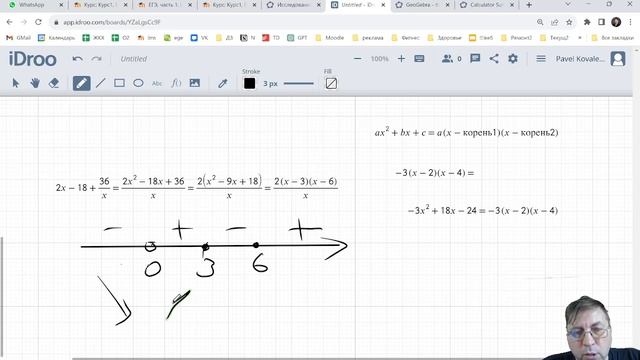Open Chrome three-dot menu
This screenshot has width=640, height=360.
(630, 22)
